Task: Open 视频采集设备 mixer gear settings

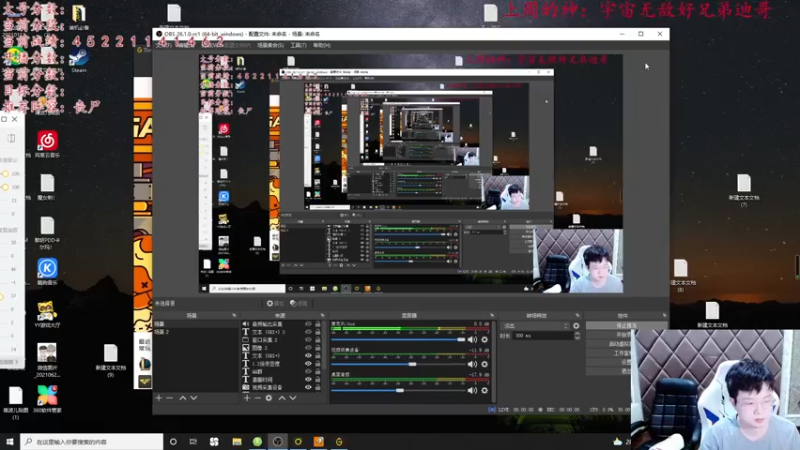Action: 485,364
